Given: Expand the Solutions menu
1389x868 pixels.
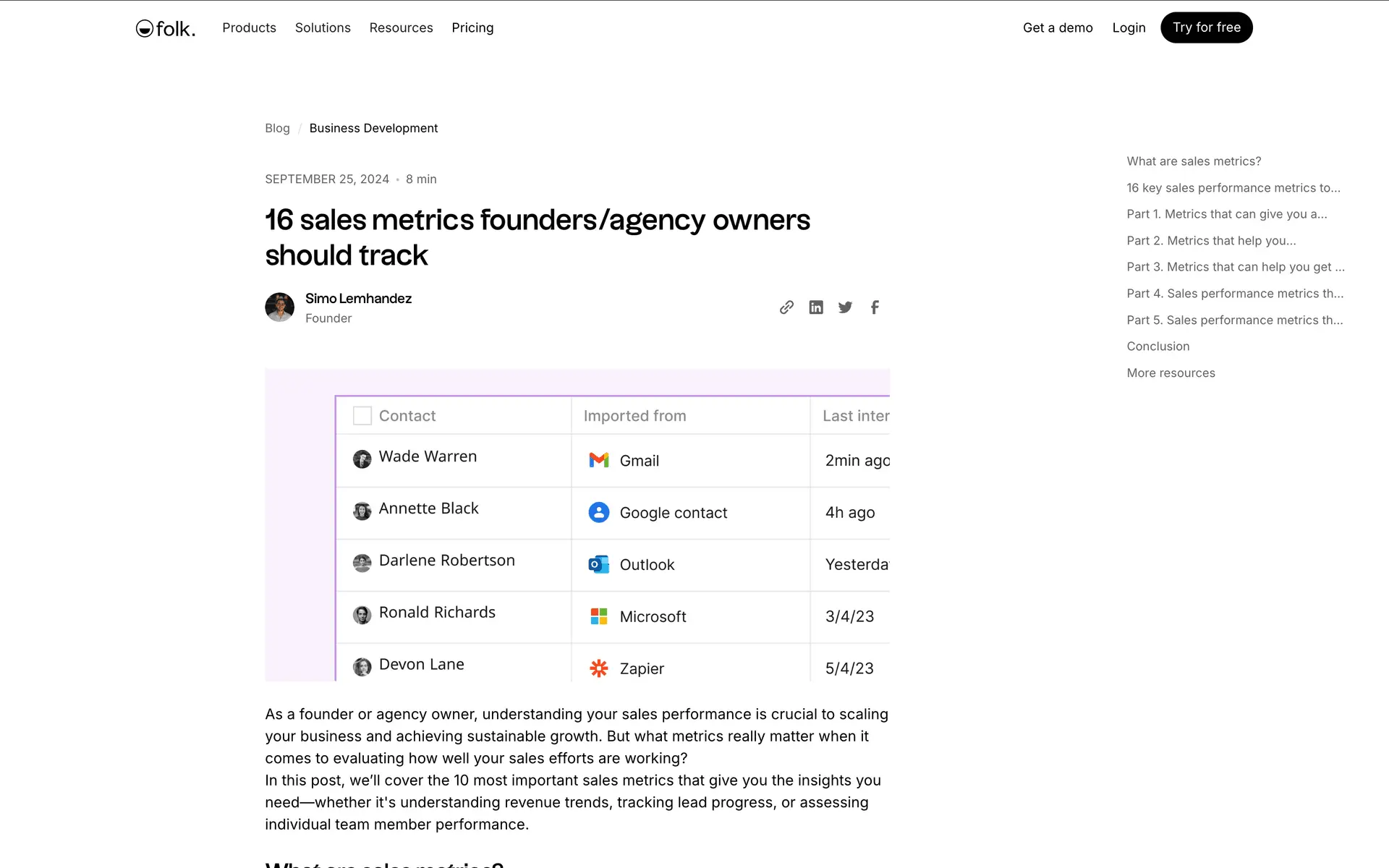Looking at the screenshot, I should (x=323, y=27).
